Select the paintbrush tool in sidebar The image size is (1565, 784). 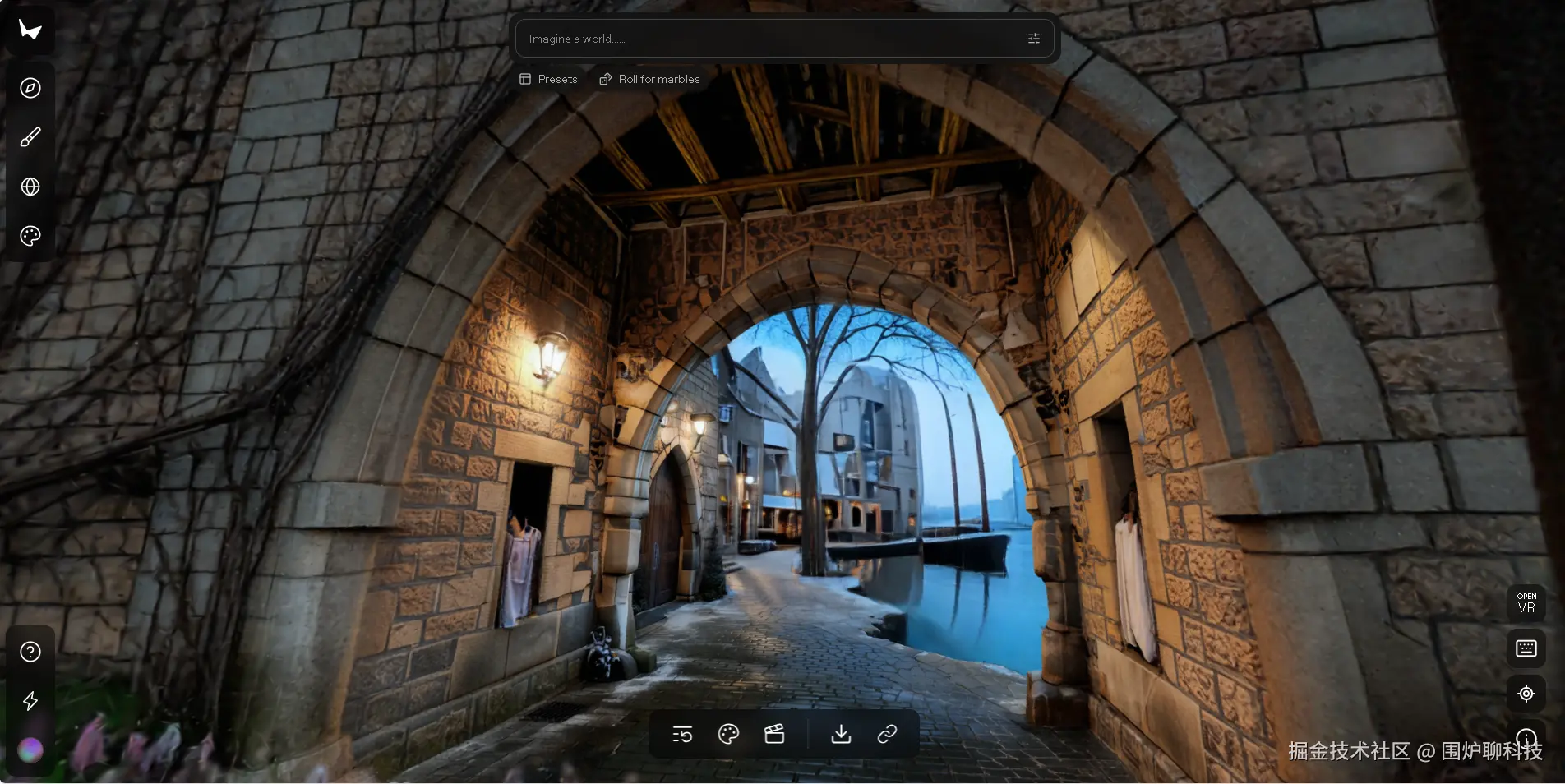tap(30, 137)
